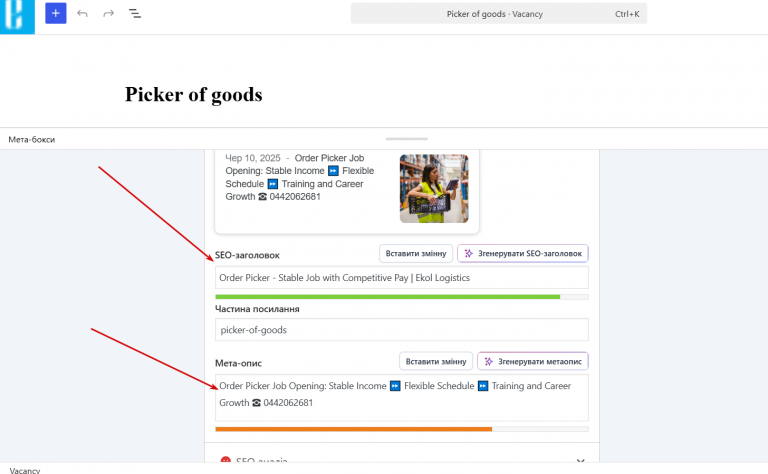The width and height of the screenshot is (768, 474).
Task: Expand the SEO analysis section chevron
Action: click(580, 460)
